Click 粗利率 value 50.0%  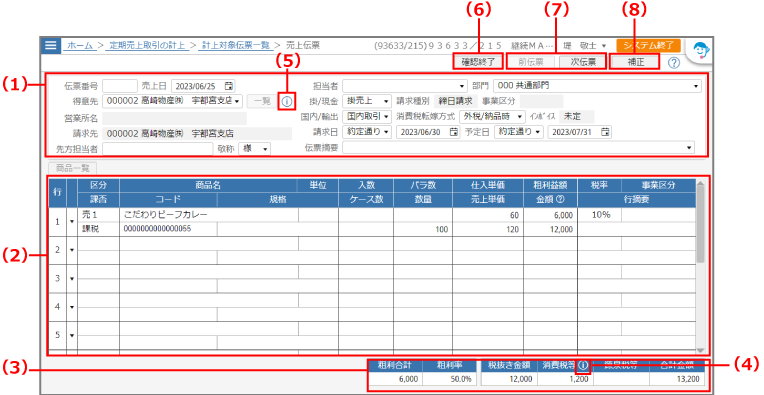450,379
